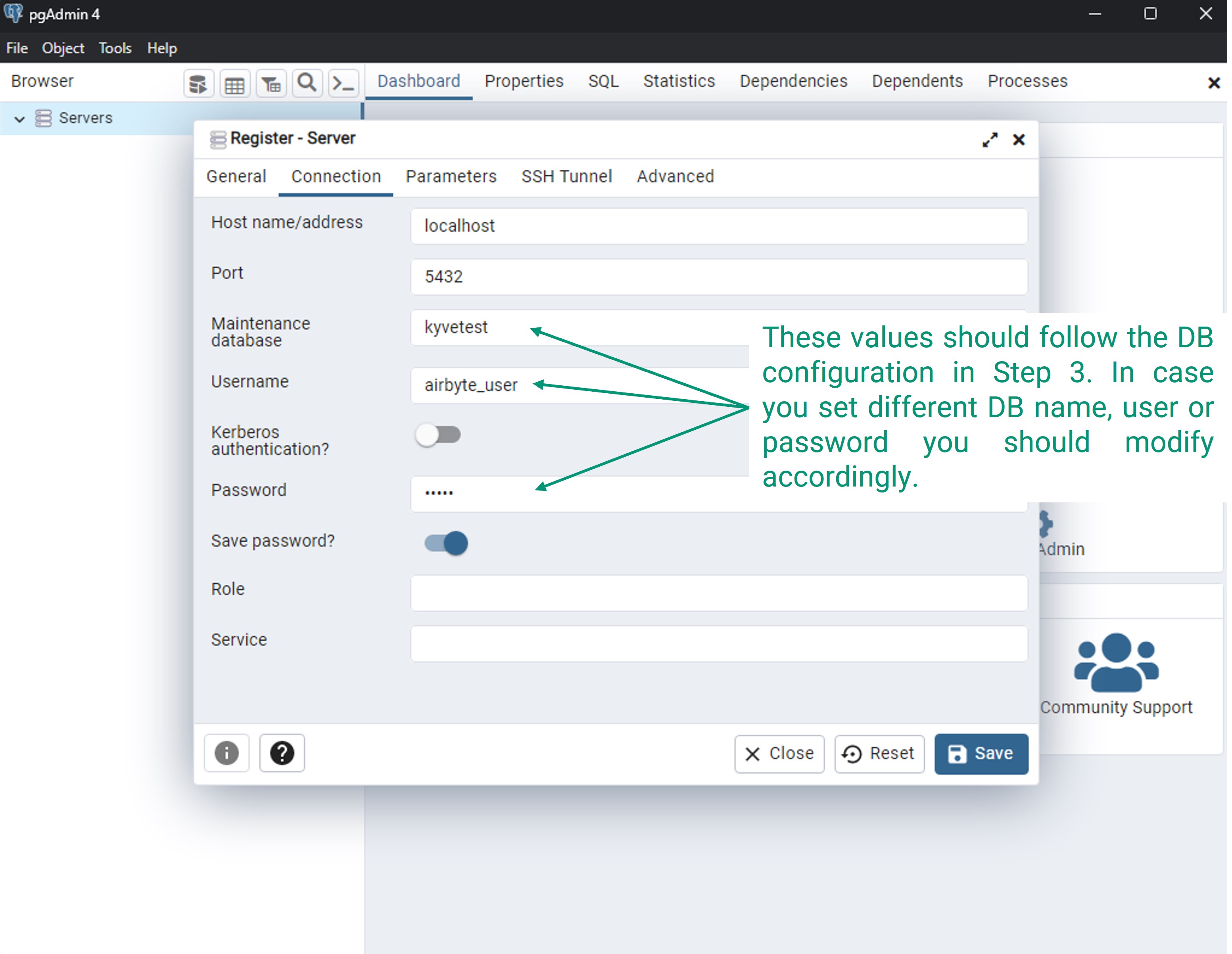The height and width of the screenshot is (954, 1232).
Task: Click the Community Support people icon
Action: coord(1116,663)
